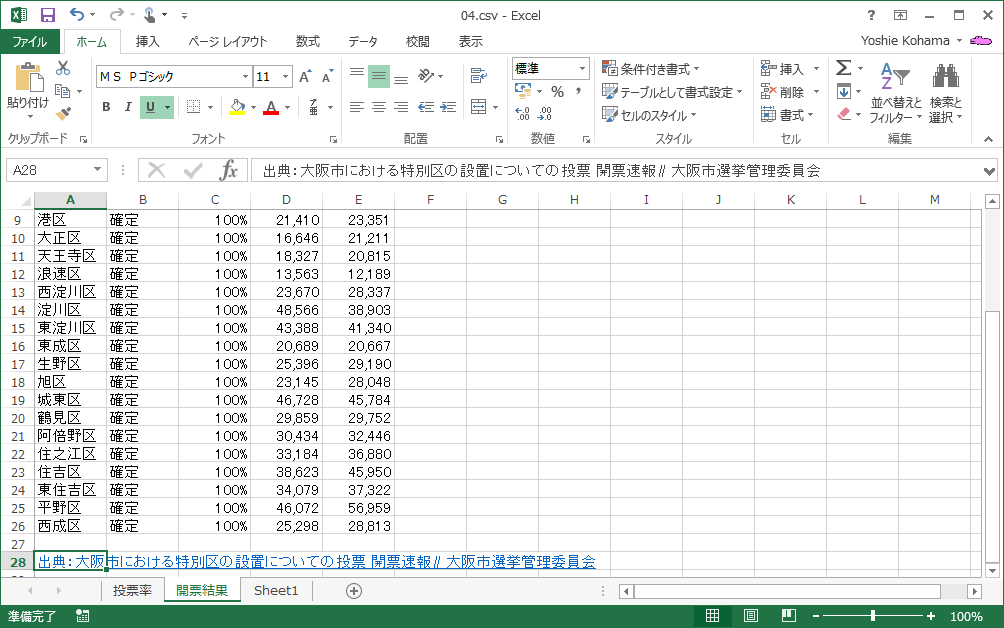Switch to the データ ribbon tab
The image size is (1004, 628).
point(362,42)
